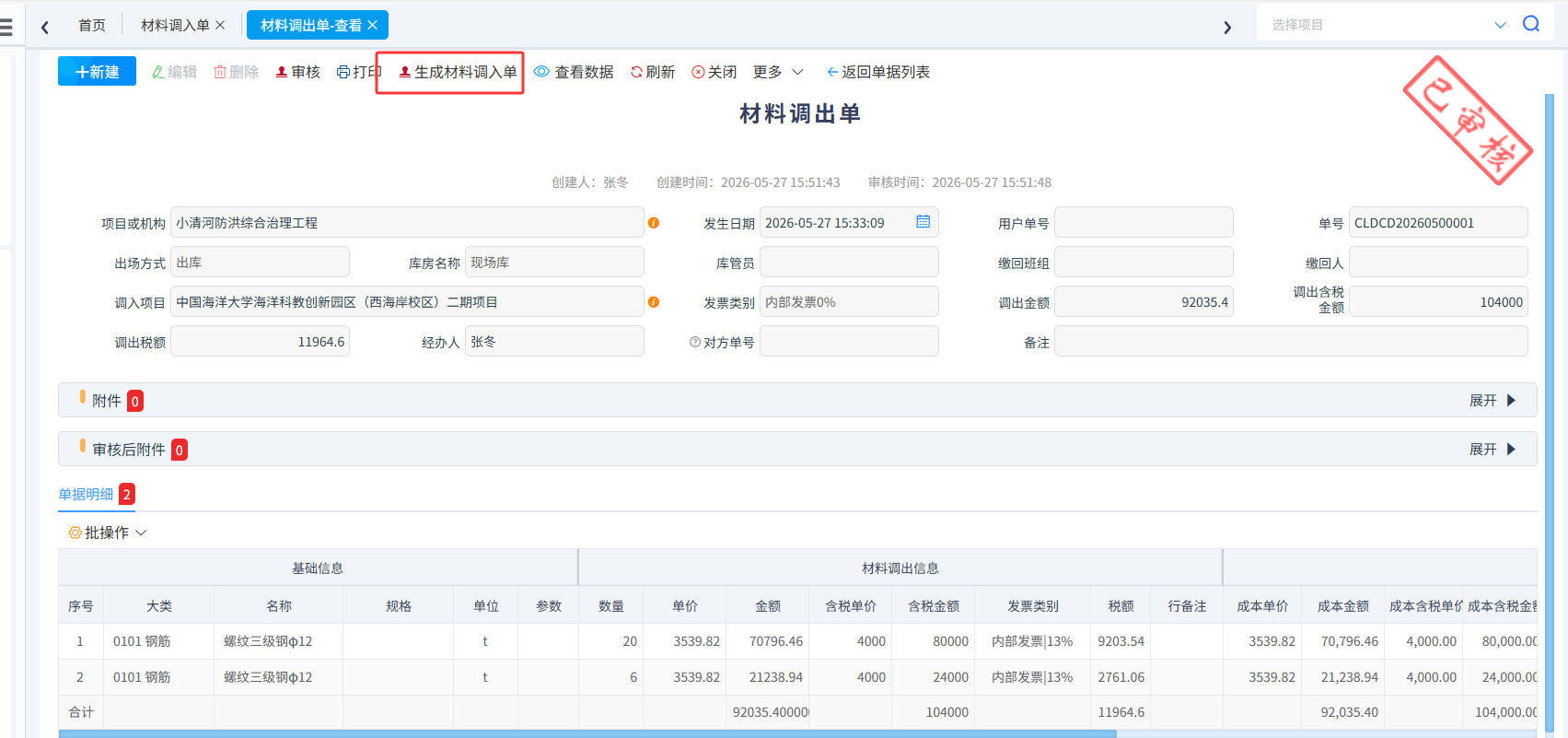
Task: Click the horizontal table scrollbar
Action: [587, 733]
